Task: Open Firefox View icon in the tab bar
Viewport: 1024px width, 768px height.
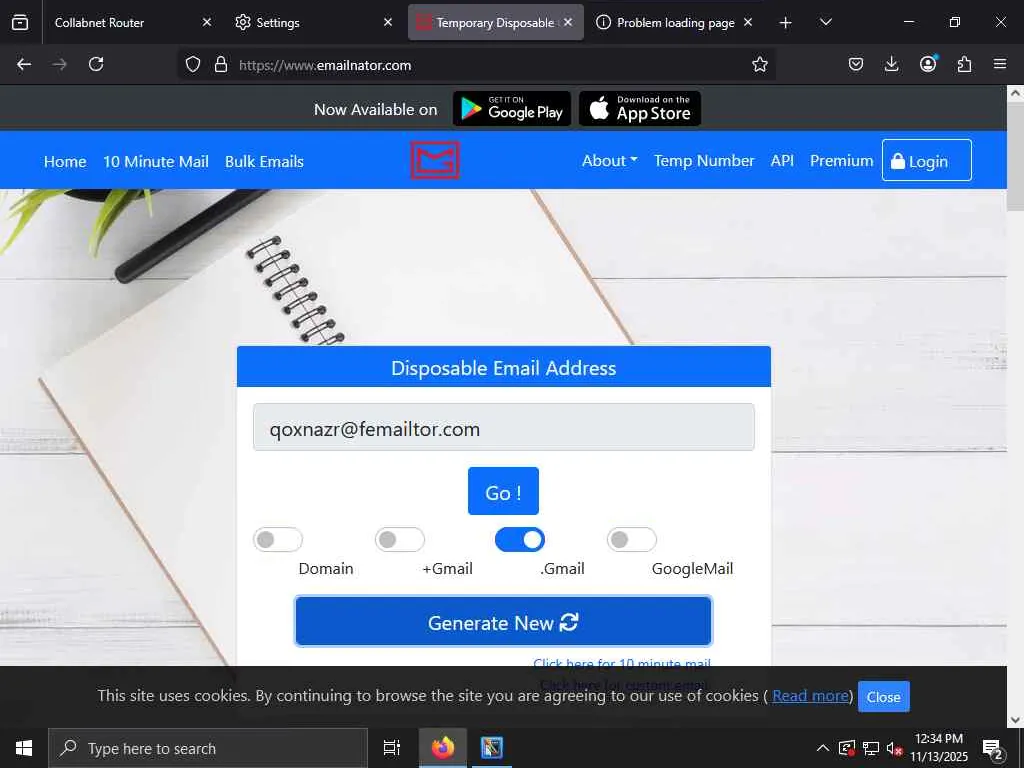Action: pyautogui.click(x=20, y=22)
